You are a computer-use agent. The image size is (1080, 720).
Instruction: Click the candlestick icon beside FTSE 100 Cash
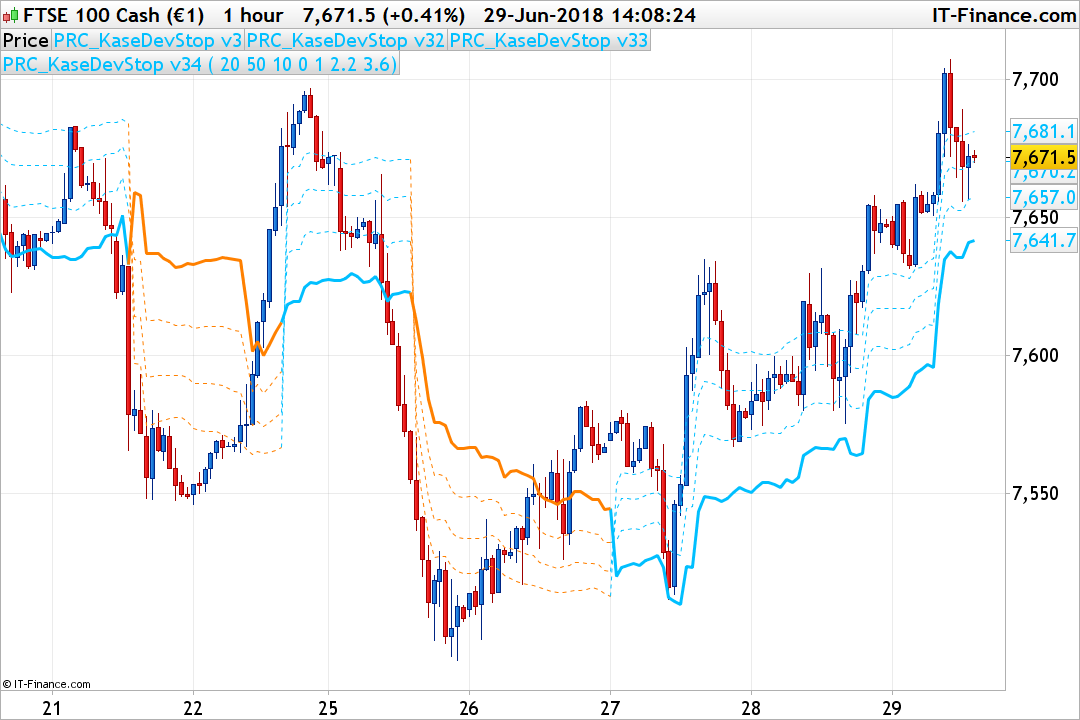(x=11, y=15)
